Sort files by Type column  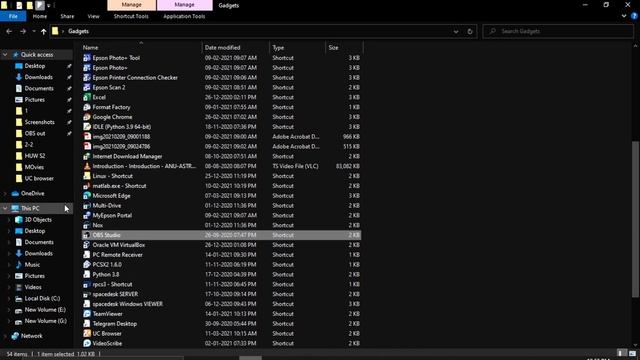click(x=298, y=48)
